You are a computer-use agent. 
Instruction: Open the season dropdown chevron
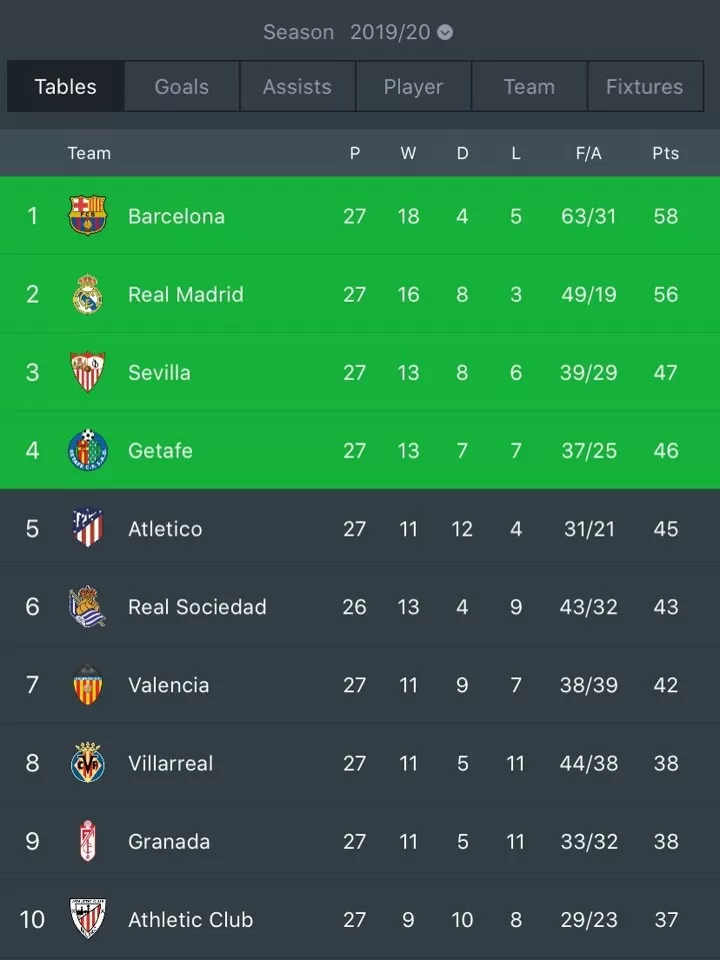pos(445,32)
